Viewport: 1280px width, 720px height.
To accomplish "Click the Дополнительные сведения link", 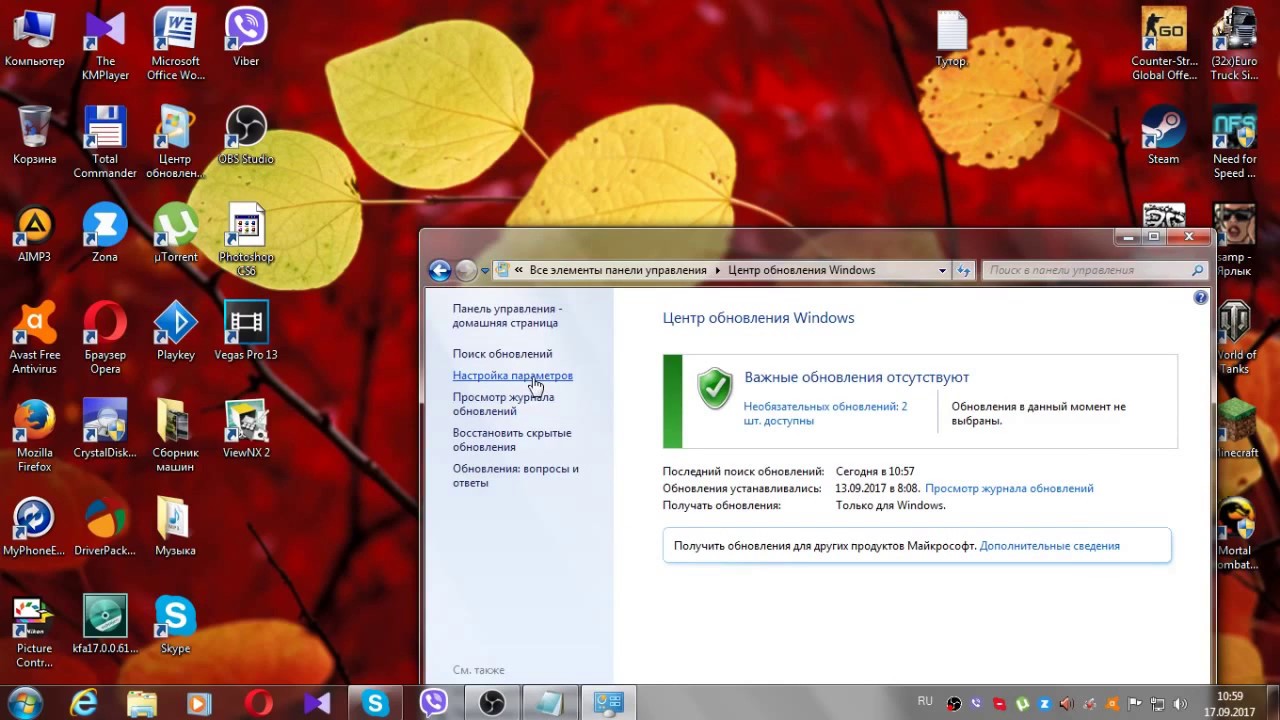I will pyautogui.click(x=1049, y=546).
